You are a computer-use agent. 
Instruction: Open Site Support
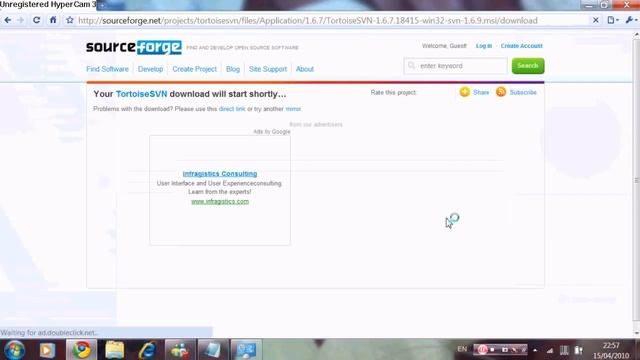pos(268,69)
